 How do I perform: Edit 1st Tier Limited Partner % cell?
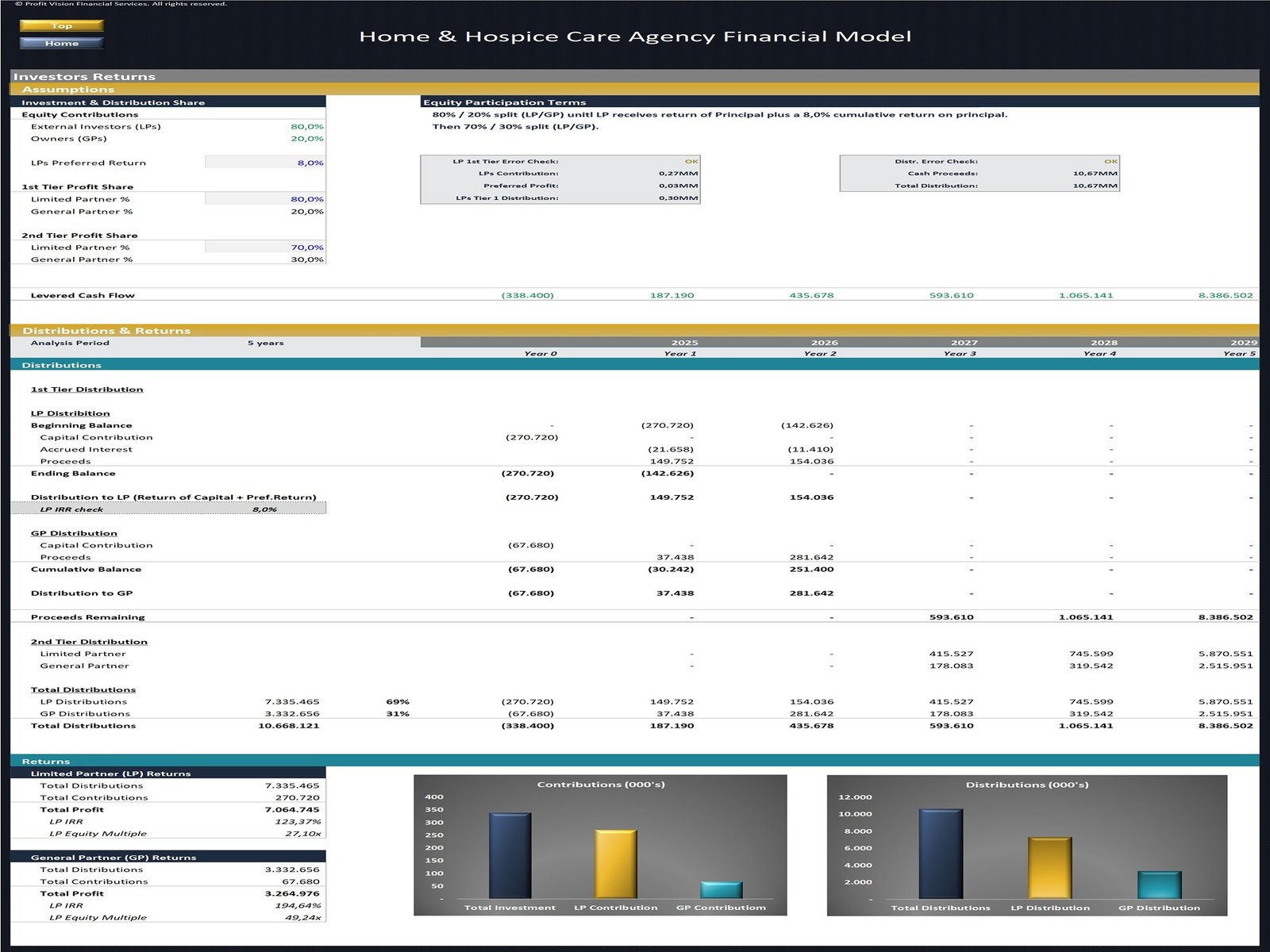tap(265, 199)
